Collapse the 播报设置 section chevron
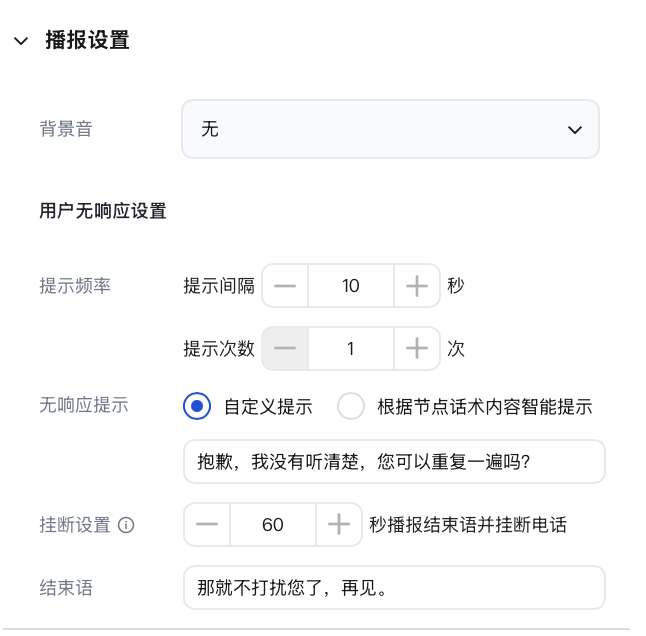 pyautogui.click(x=21, y=41)
